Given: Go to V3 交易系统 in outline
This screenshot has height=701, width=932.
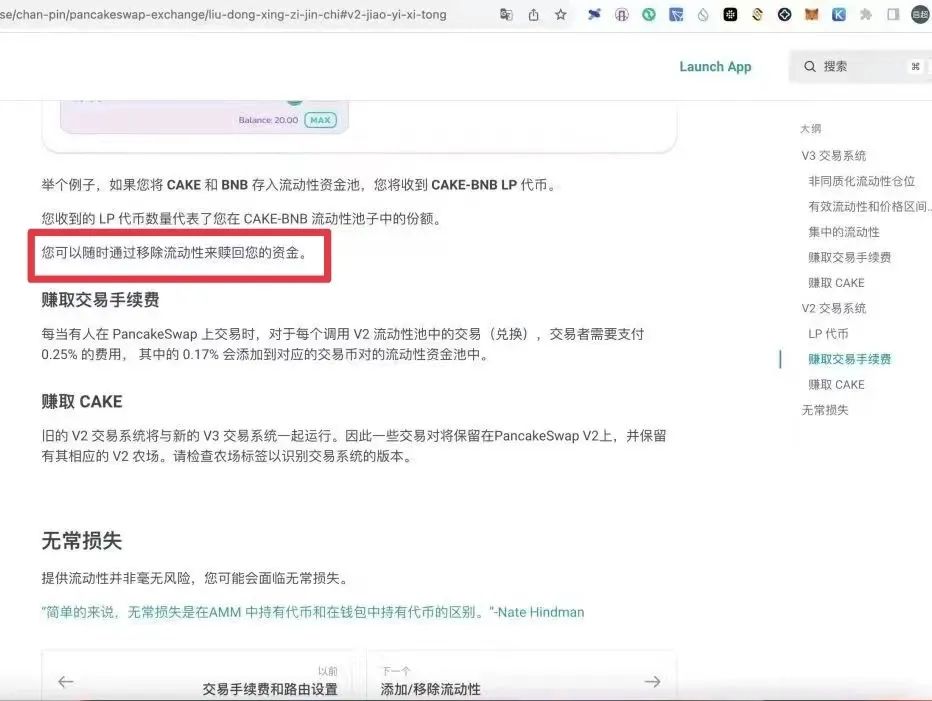Looking at the screenshot, I should 833,156.
